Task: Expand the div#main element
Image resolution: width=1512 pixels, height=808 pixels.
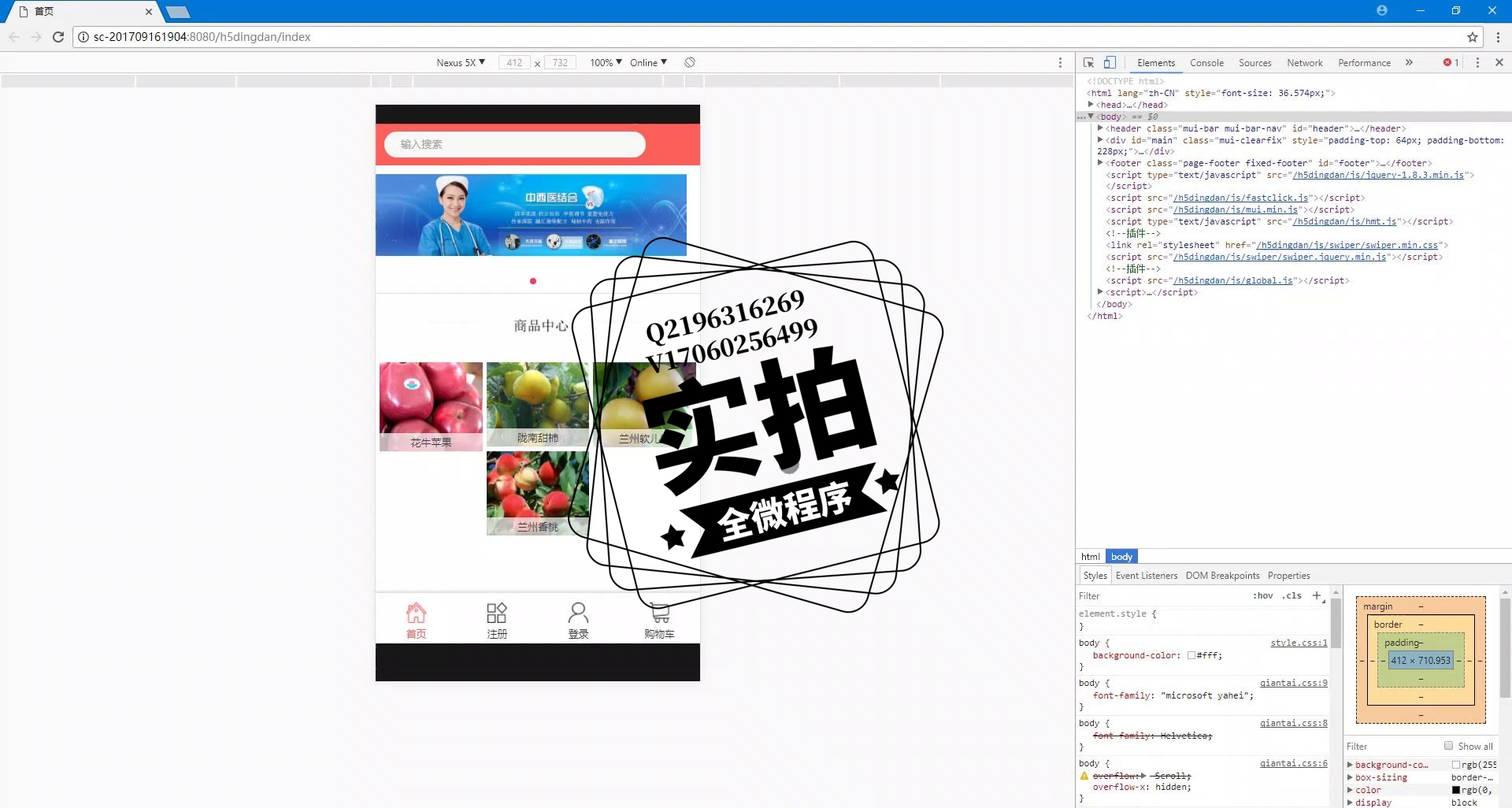Action: (1100, 139)
